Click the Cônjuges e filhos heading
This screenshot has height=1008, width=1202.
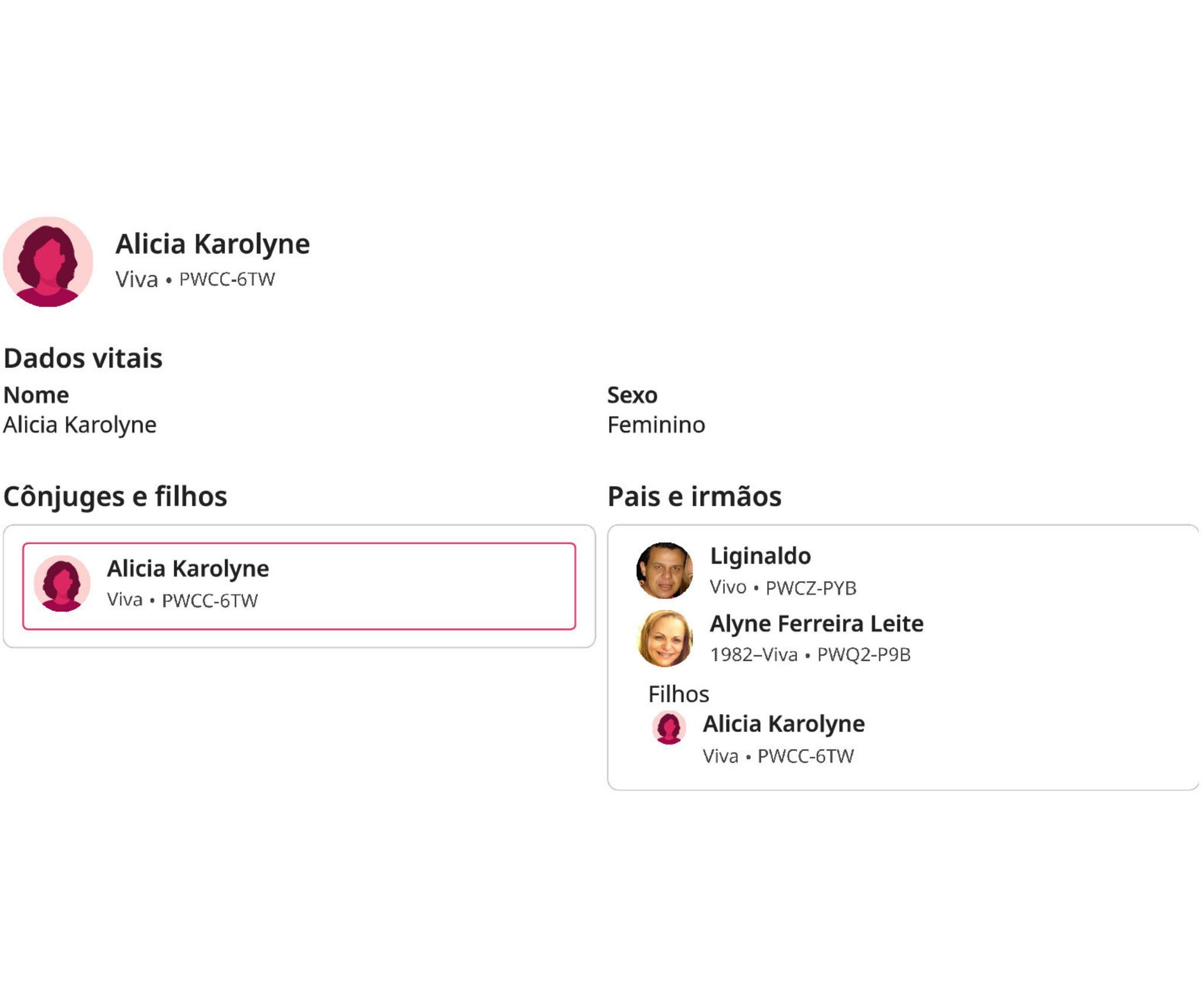click(x=115, y=496)
